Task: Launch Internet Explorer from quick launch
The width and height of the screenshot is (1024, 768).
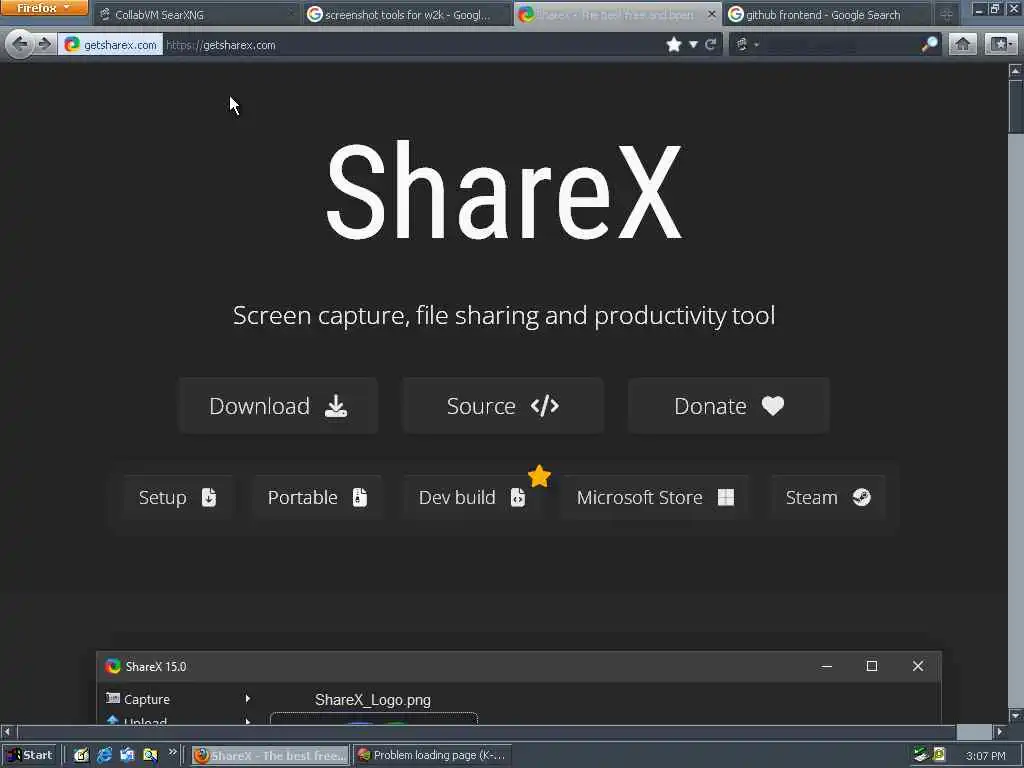Action: [x=104, y=756]
